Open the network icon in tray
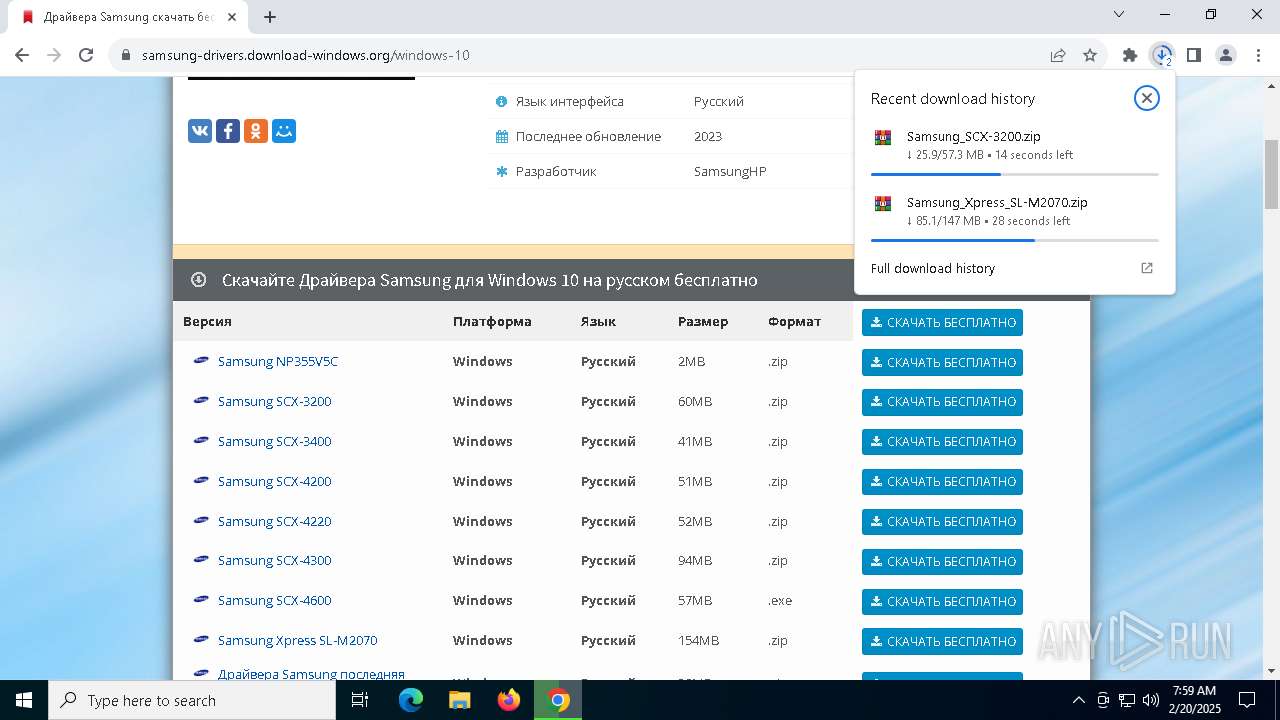This screenshot has height=720, width=1280. coord(1127,700)
